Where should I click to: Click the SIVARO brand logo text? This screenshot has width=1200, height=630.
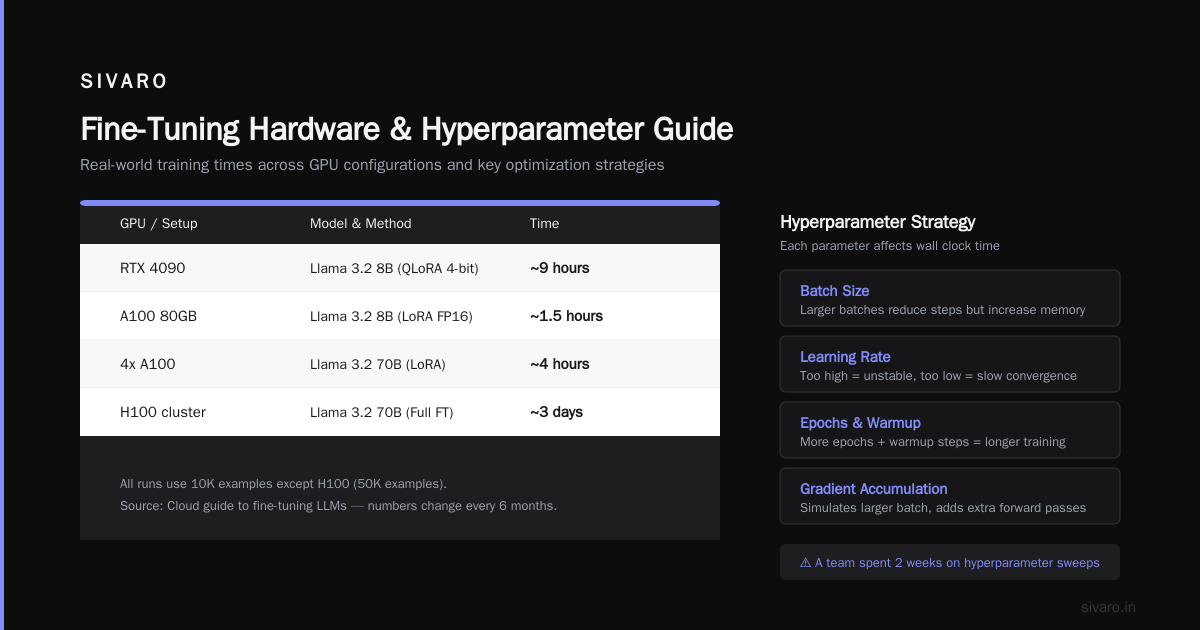(124, 82)
